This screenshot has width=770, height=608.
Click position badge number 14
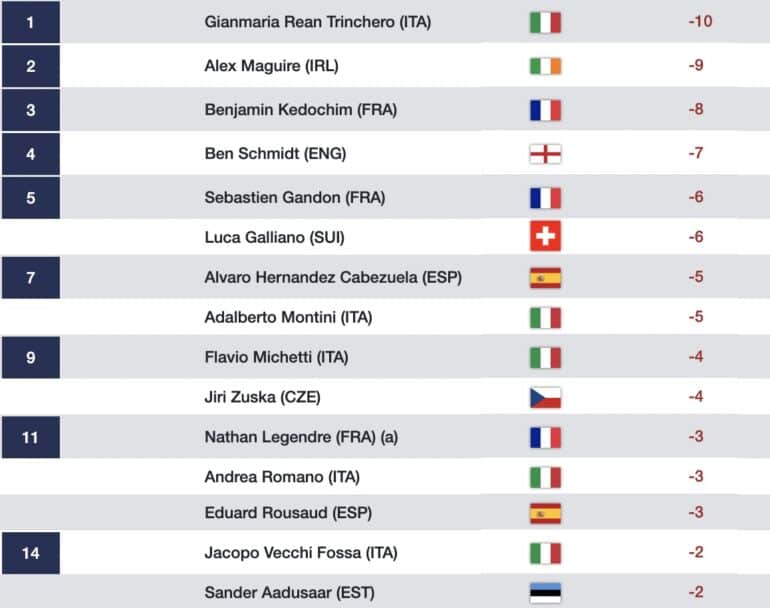tap(31, 553)
